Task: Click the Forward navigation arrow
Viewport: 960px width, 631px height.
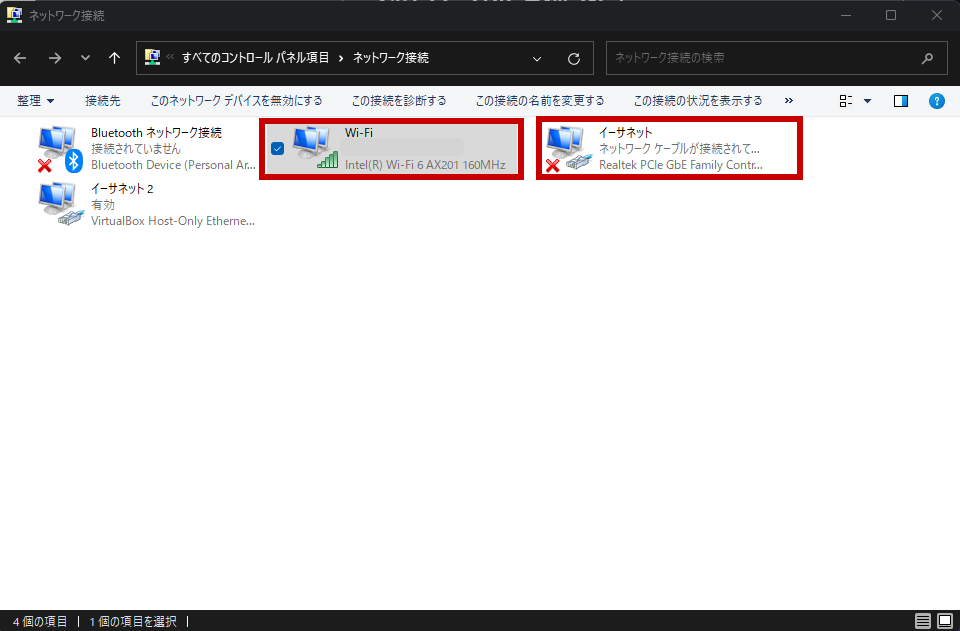Action: [54, 58]
